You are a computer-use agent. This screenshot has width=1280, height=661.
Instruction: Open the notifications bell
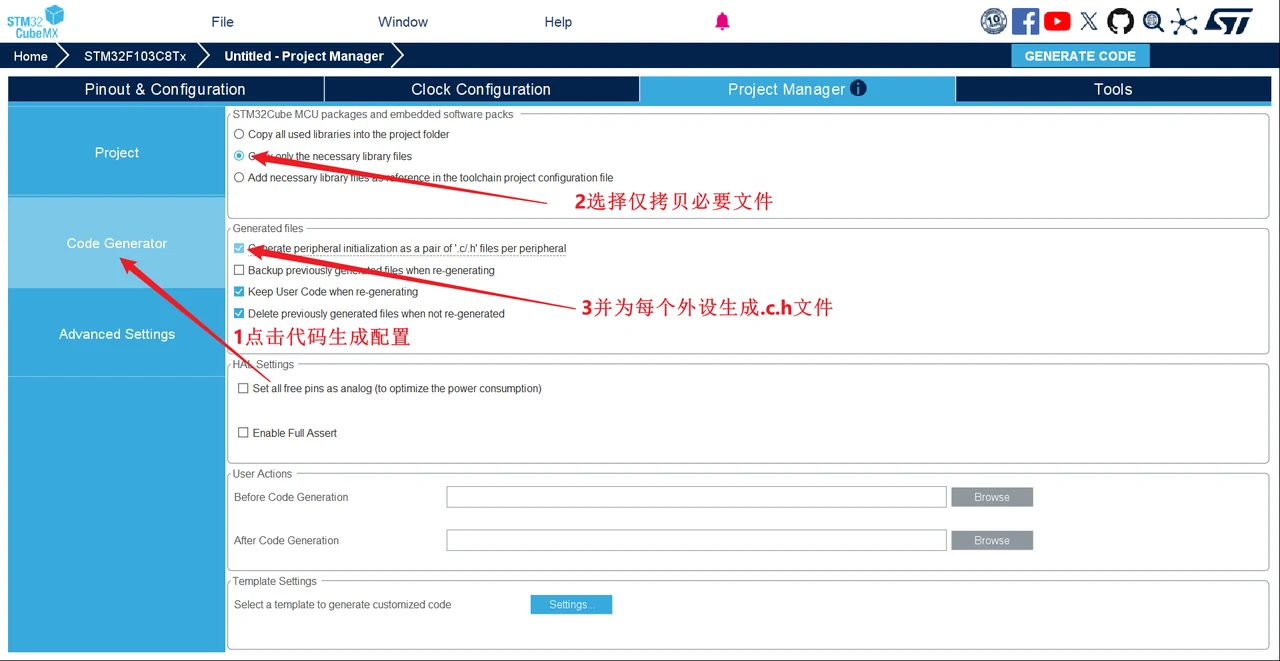(x=722, y=22)
